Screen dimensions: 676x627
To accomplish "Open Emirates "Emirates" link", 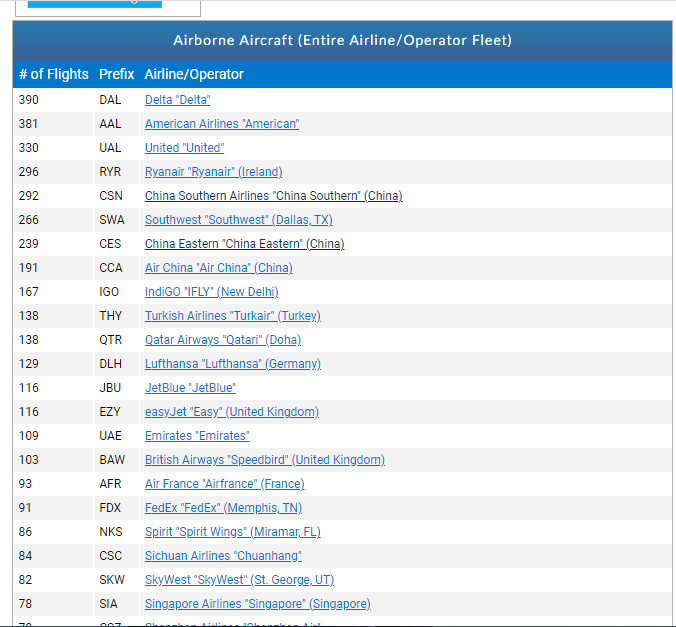I will pos(197,436).
